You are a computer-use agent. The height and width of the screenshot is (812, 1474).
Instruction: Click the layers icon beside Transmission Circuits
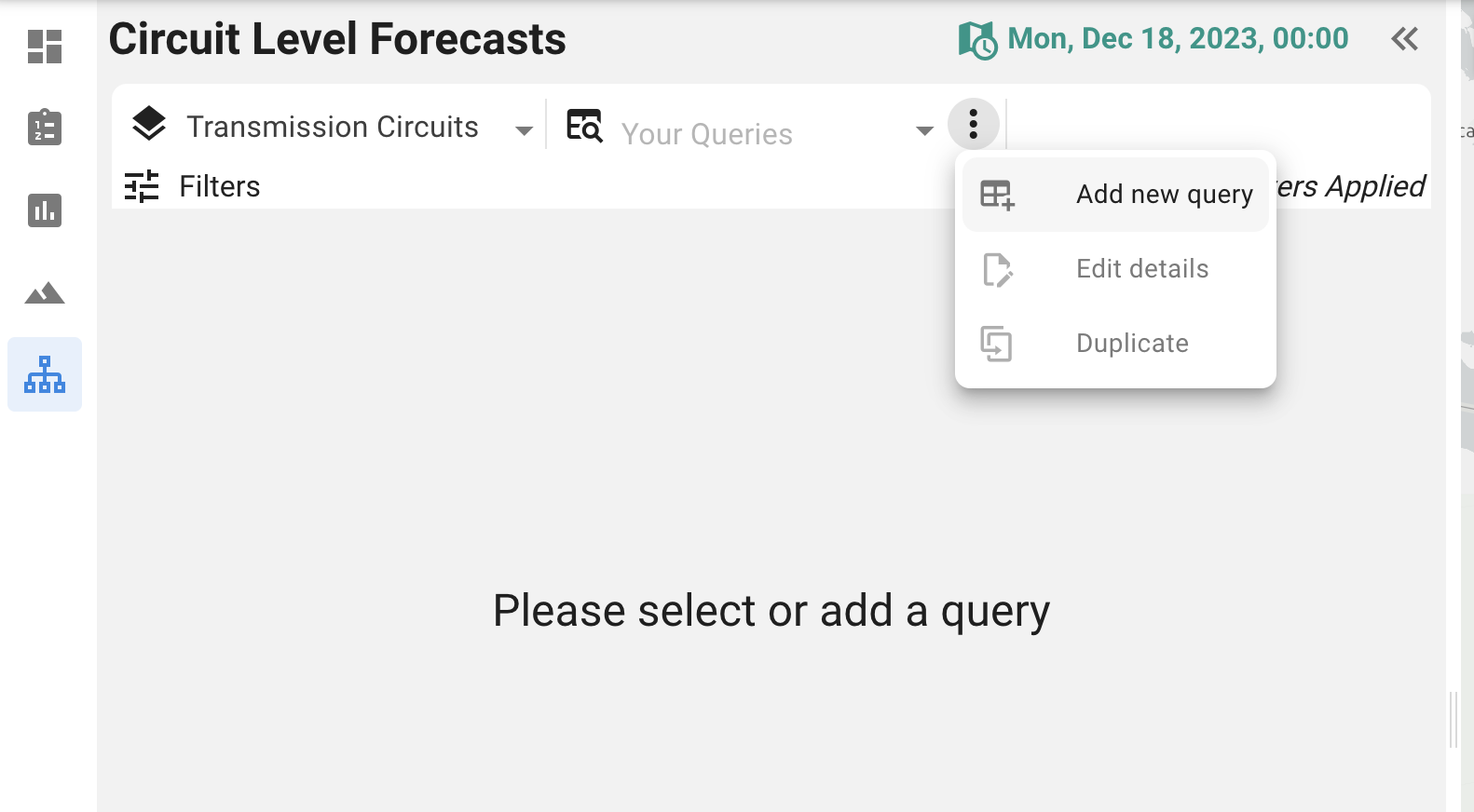tap(149, 124)
